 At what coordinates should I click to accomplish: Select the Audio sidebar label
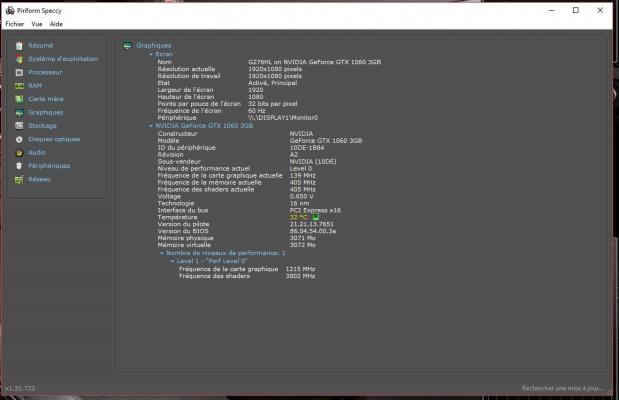(x=37, y=152)
